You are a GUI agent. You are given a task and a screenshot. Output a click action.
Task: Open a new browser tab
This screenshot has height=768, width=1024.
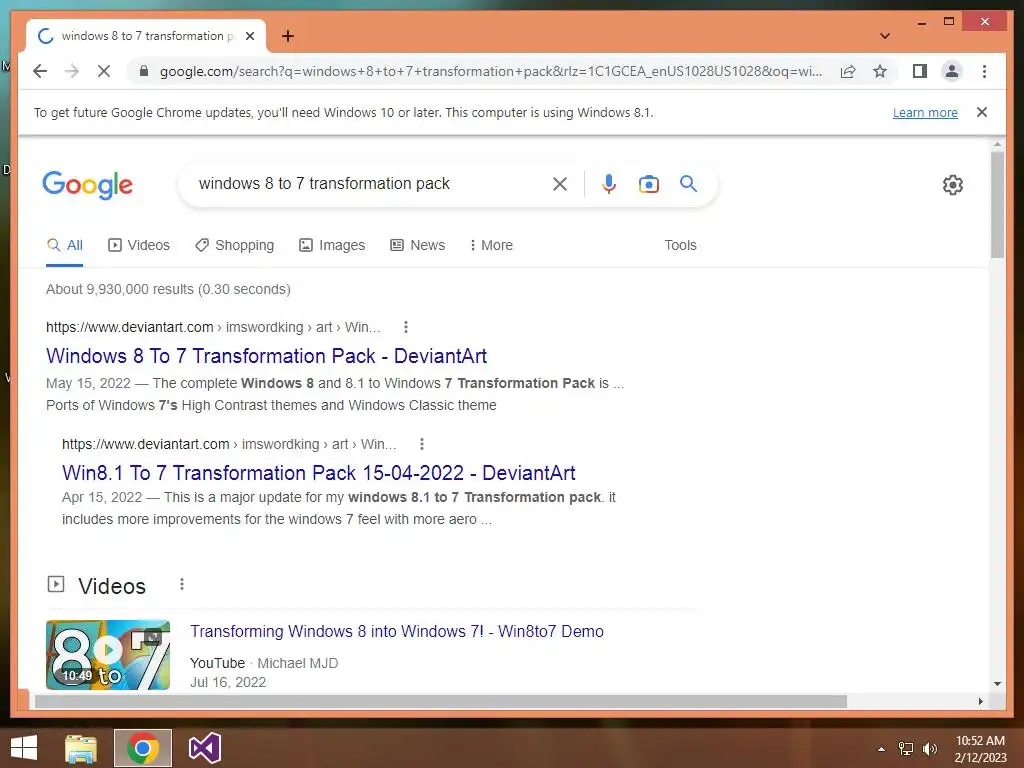click(287, 36)
